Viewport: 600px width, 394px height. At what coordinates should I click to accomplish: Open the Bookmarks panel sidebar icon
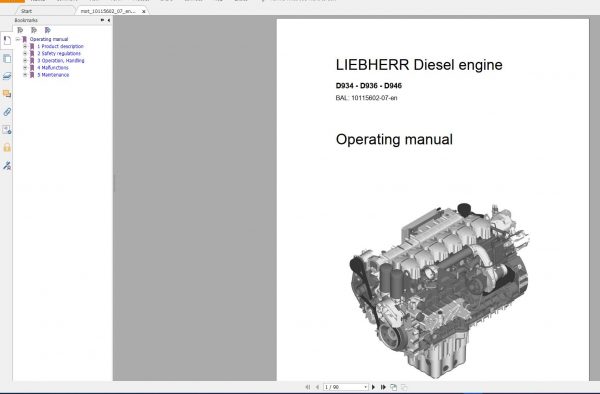tap(7, 40)
